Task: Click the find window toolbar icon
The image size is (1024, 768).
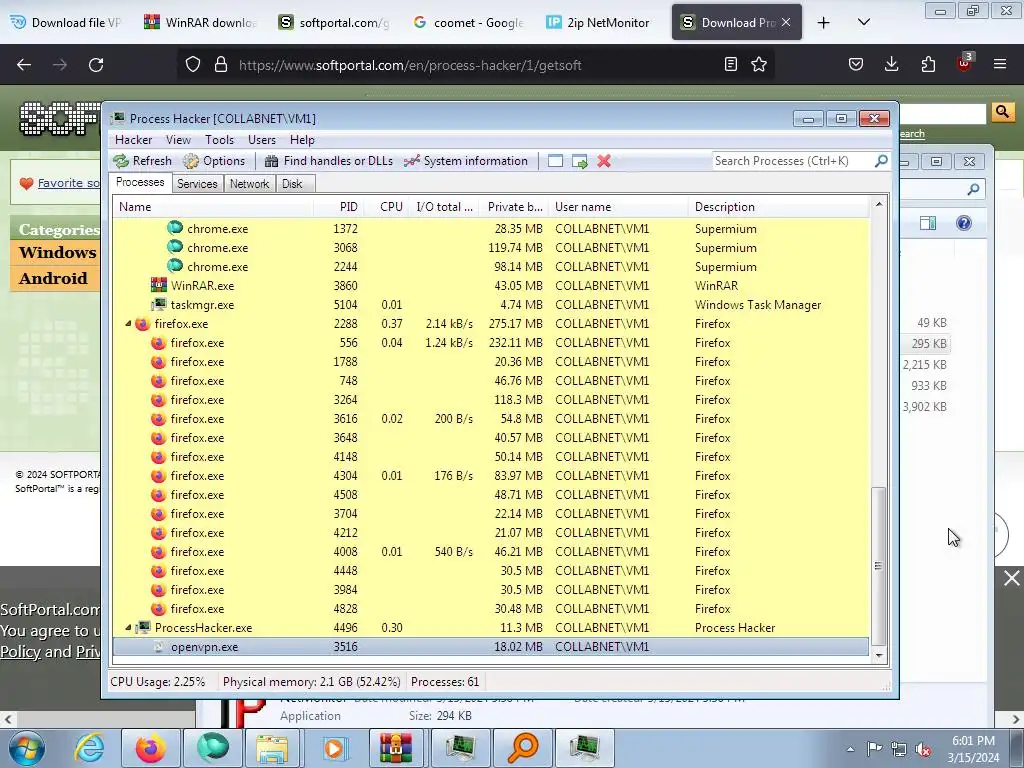Action: (x=555, y=161)
